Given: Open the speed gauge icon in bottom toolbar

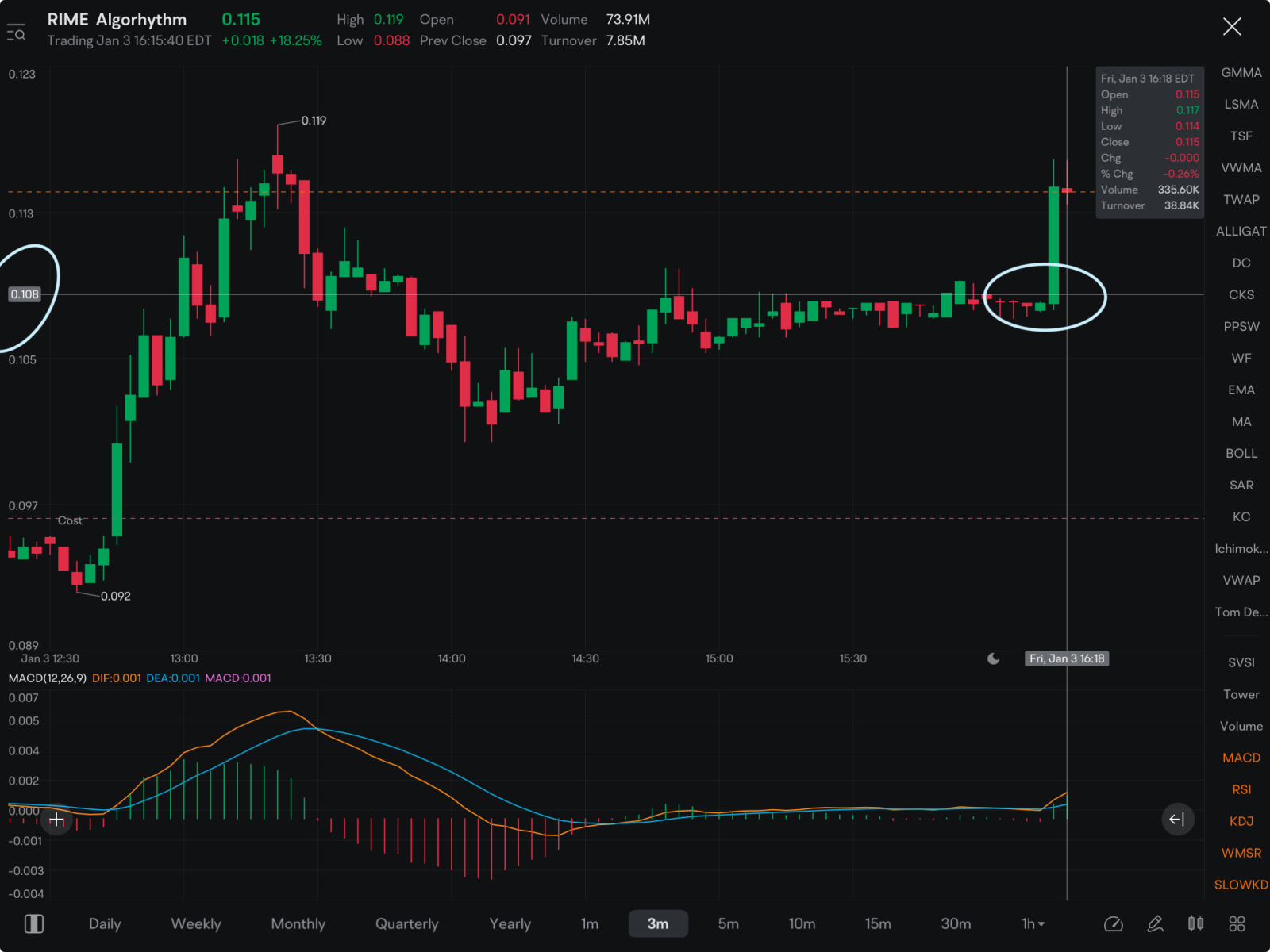Looking at the screenshot, I should coord(1114,923).
